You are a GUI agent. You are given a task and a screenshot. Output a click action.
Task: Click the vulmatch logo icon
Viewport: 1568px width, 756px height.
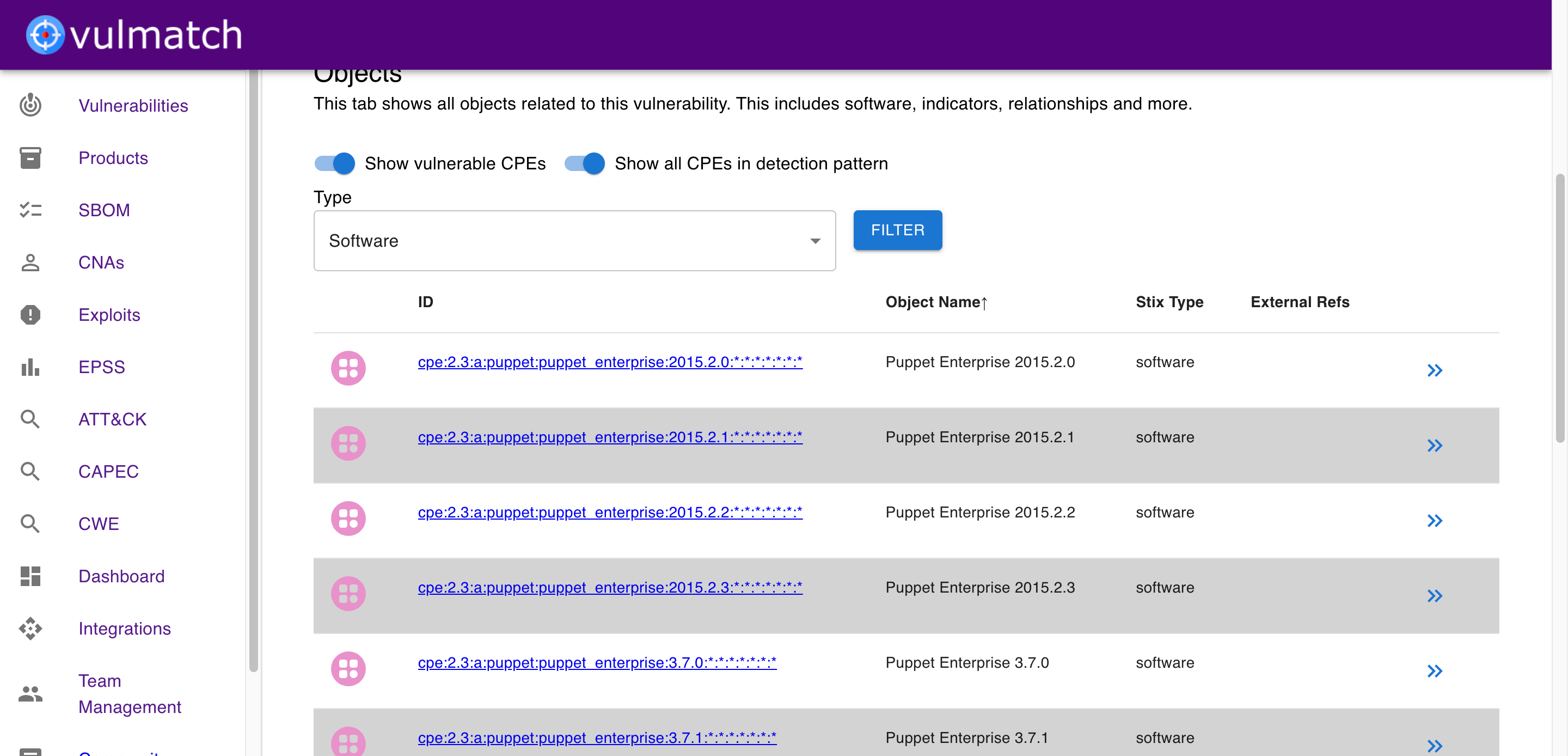[x=45, y=35]
